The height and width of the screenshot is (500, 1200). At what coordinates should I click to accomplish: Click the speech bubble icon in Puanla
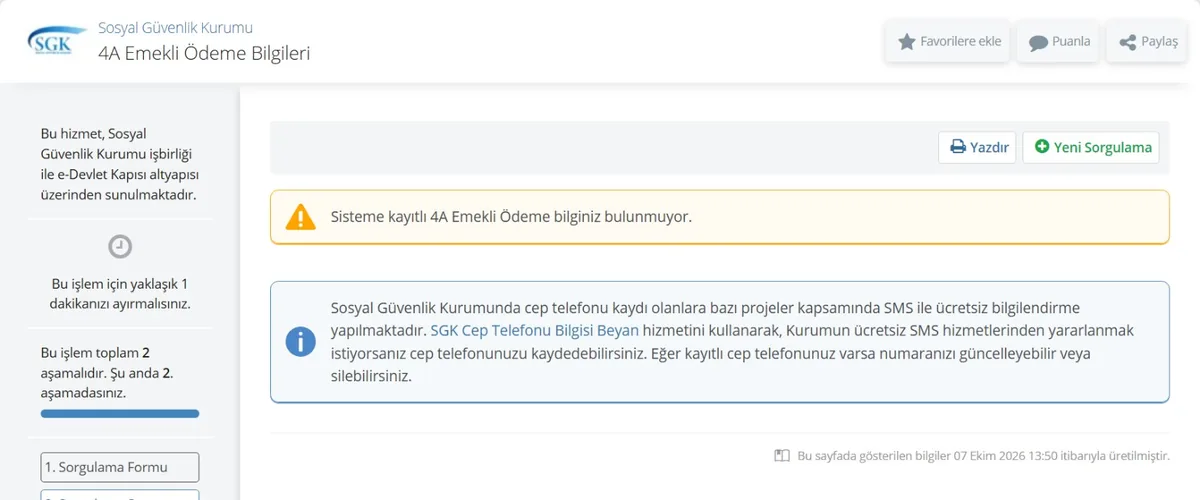pos(1038,43)
